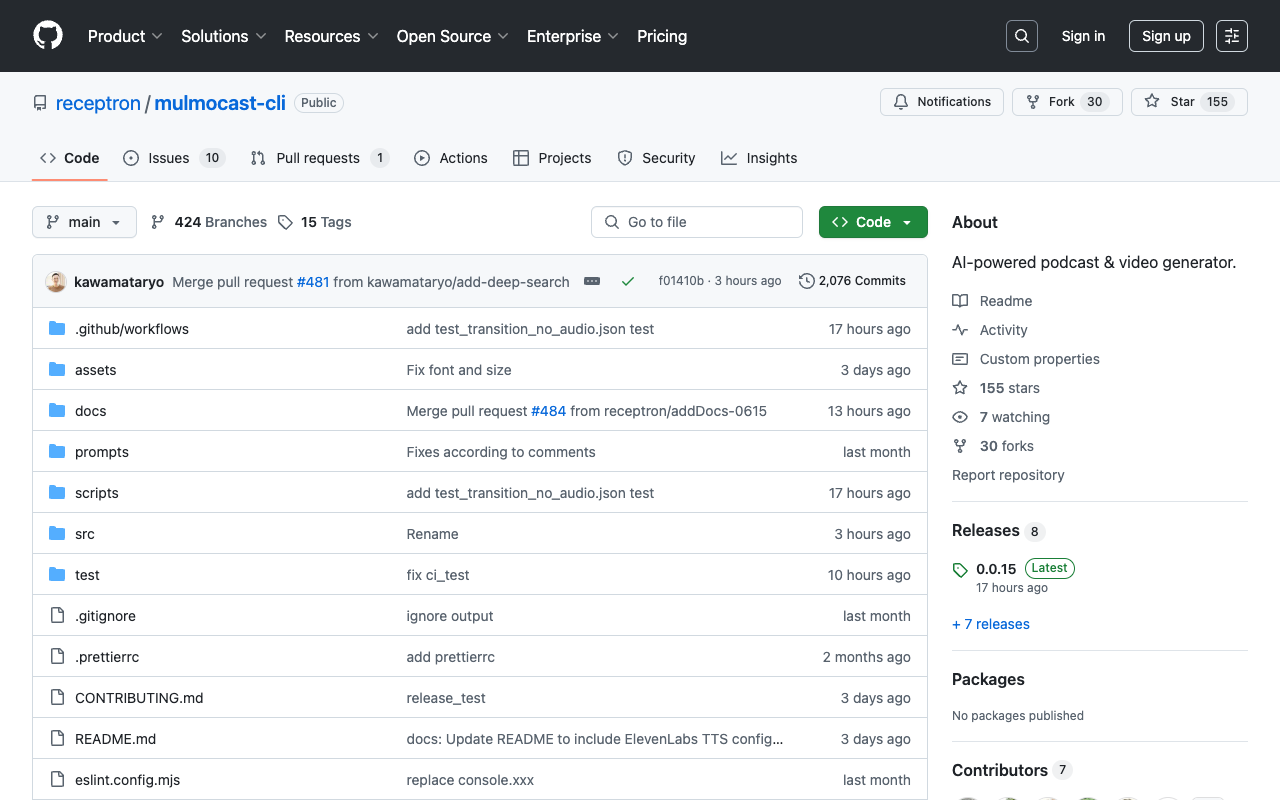View 424 Branches
The image size is (1280, 800).
209,222
